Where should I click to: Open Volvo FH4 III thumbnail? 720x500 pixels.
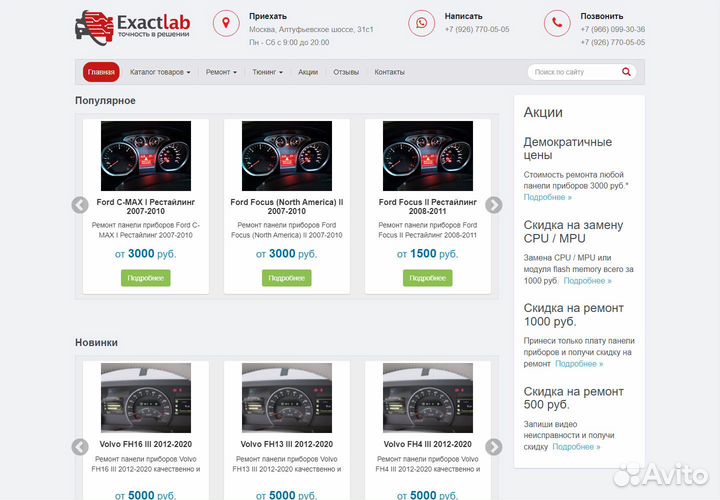428,398
